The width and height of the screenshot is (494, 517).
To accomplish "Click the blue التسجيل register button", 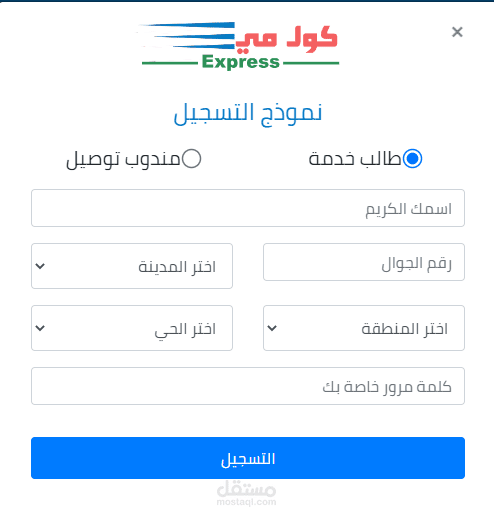I will [248, 458].
